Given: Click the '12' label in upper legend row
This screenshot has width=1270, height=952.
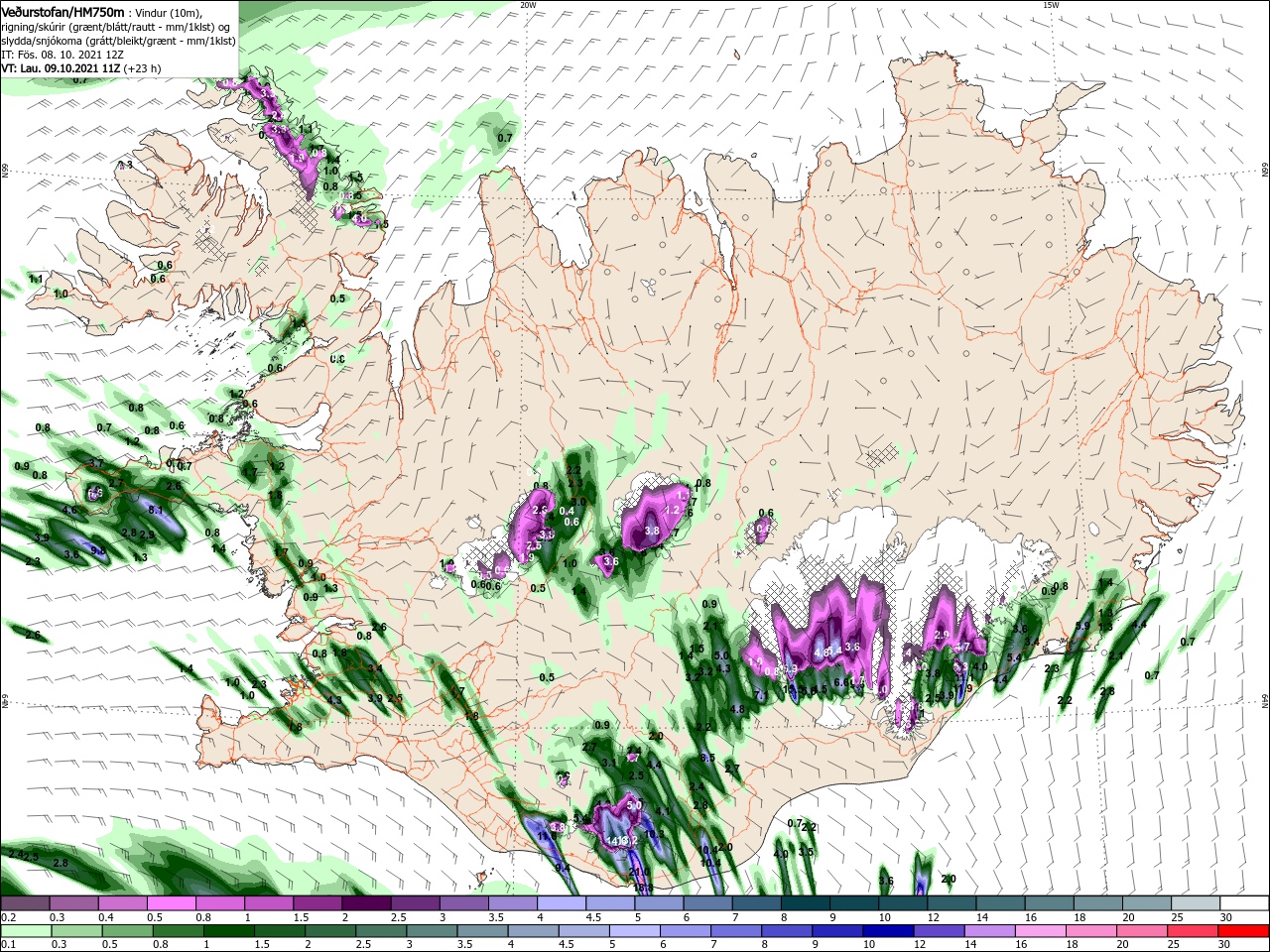Looking at the screenshot, I should [933, 918].
